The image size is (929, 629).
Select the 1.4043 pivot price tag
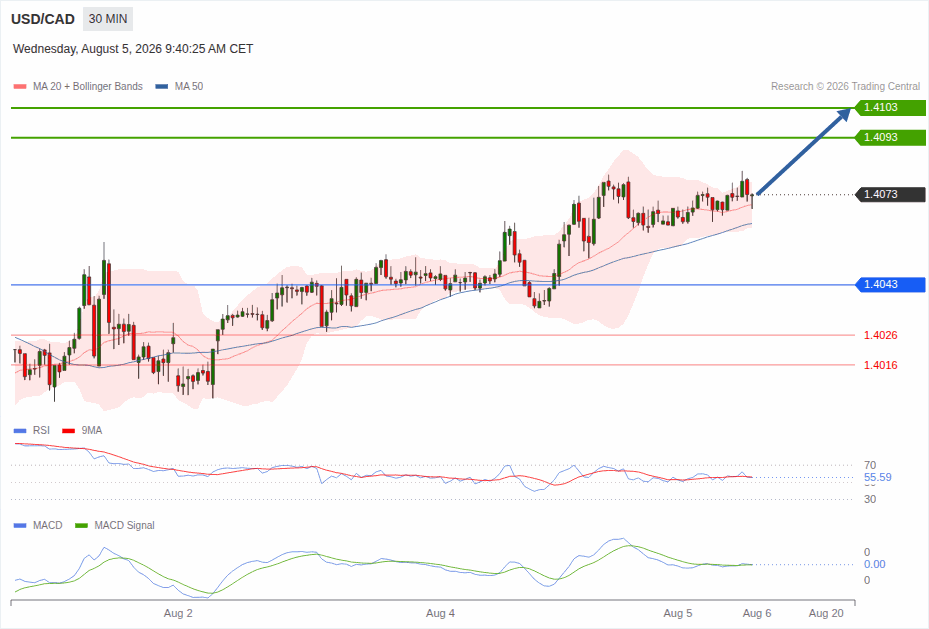[x=890, y=284]
